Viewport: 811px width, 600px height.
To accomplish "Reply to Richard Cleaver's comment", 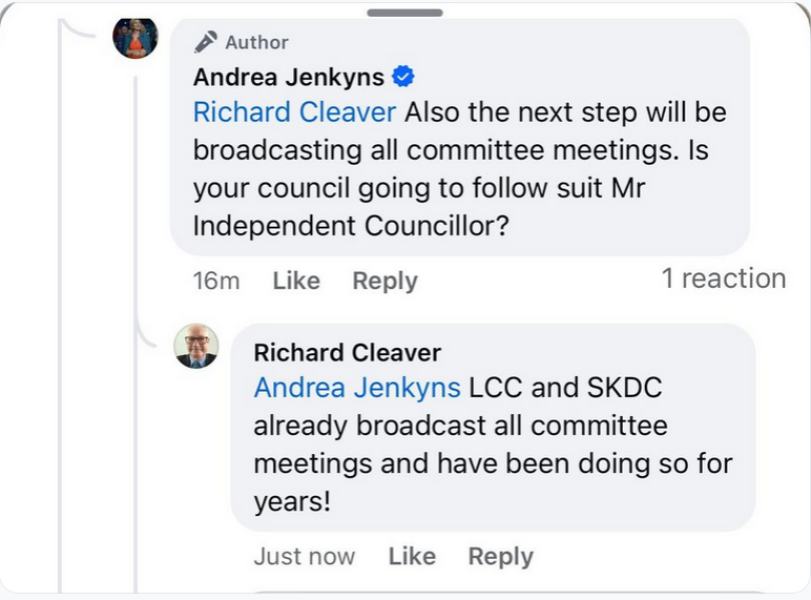I will coord(501,556).
